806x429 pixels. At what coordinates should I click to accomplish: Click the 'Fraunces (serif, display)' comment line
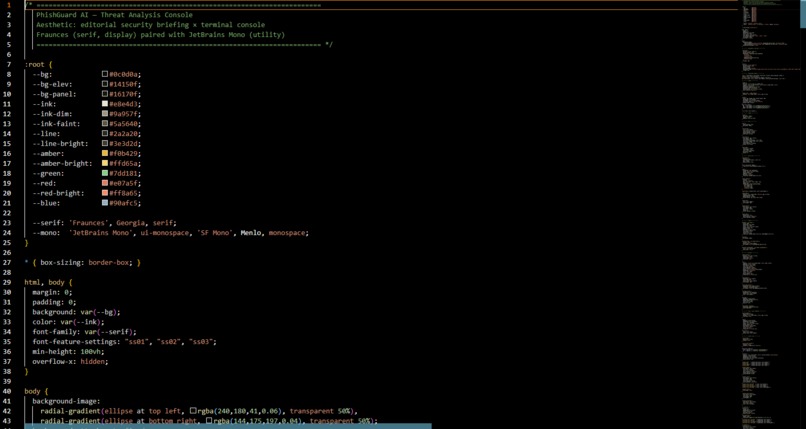pyautogui.click(x=160, y=34)
